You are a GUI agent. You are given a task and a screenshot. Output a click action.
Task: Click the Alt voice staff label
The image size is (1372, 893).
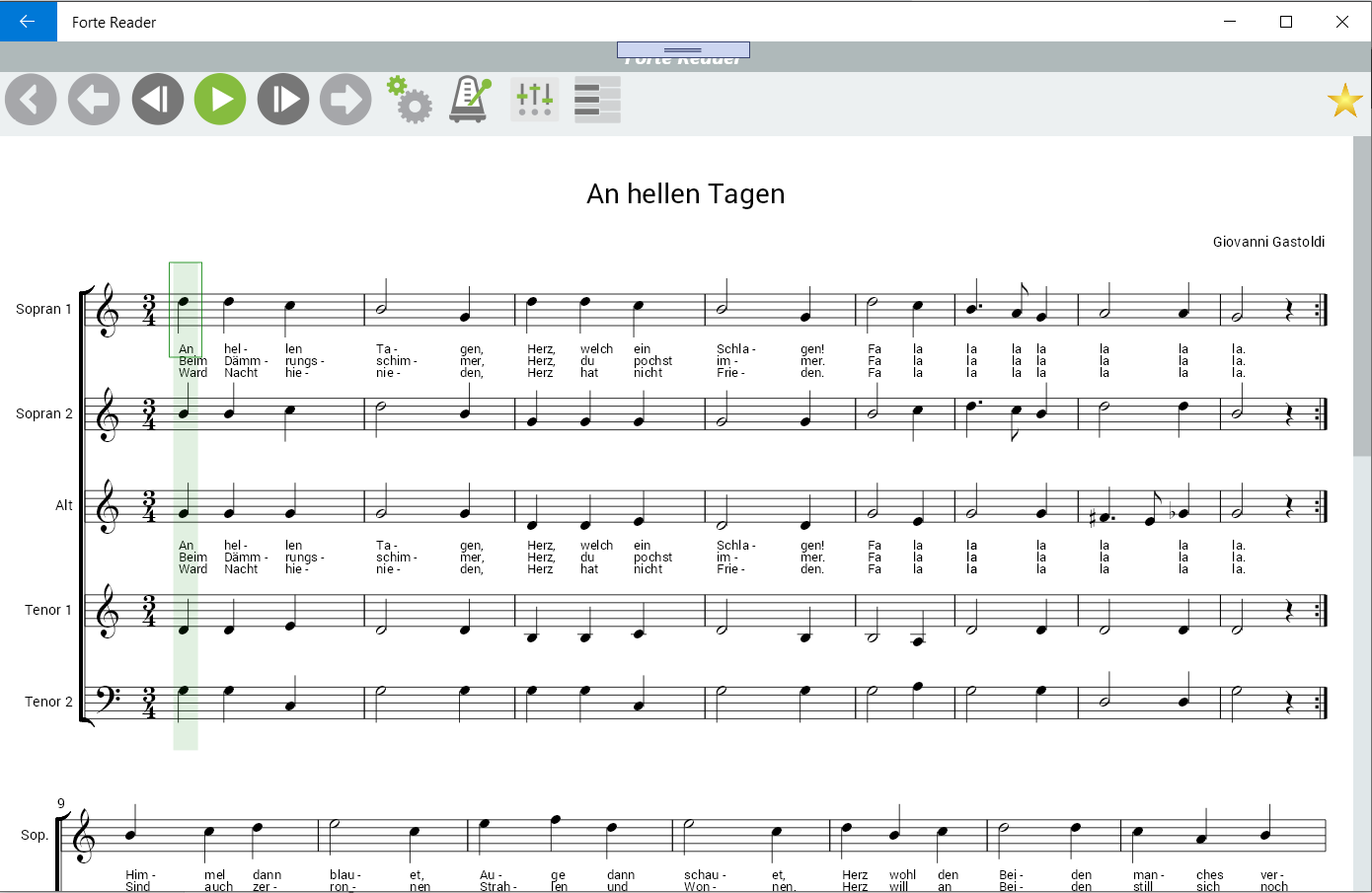tap(64, 505)
